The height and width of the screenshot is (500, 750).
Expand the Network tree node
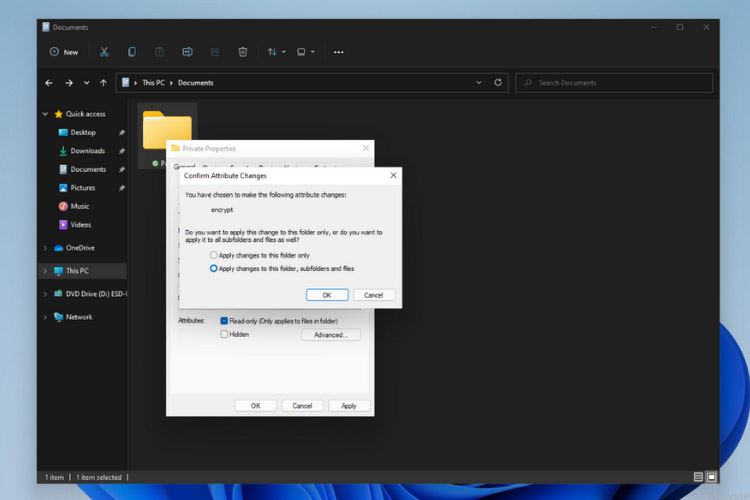[45, 317]
